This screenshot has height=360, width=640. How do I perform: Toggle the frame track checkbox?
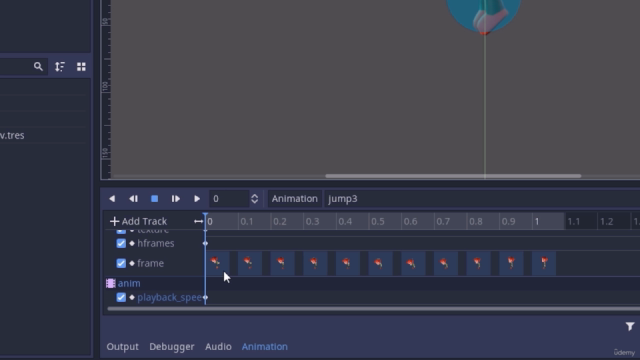pos(121,263)
